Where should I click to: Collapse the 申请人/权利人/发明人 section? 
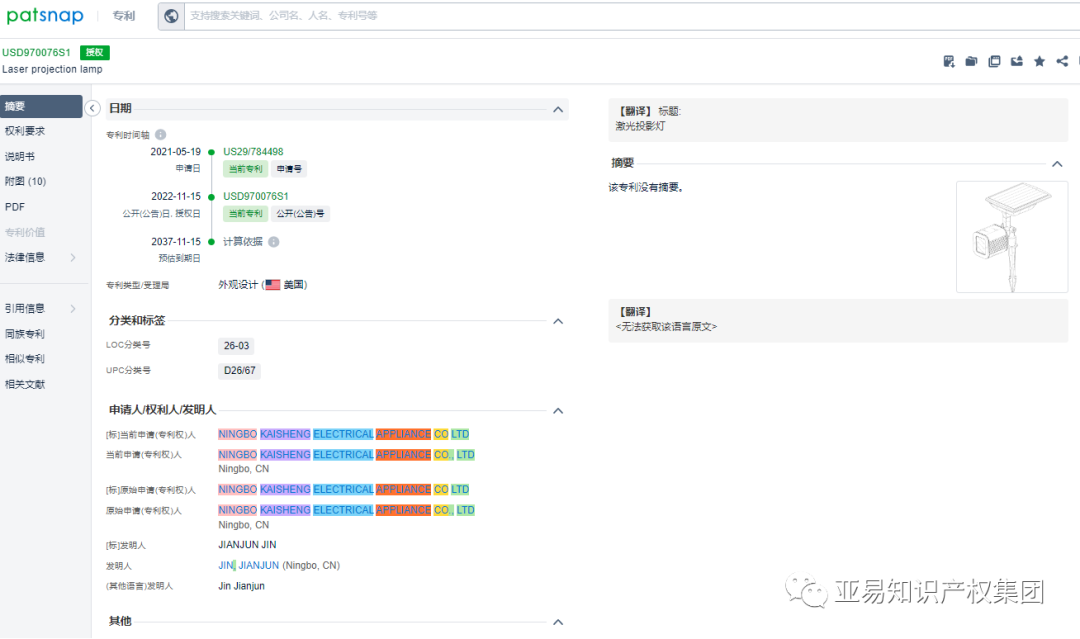(558, 410)
